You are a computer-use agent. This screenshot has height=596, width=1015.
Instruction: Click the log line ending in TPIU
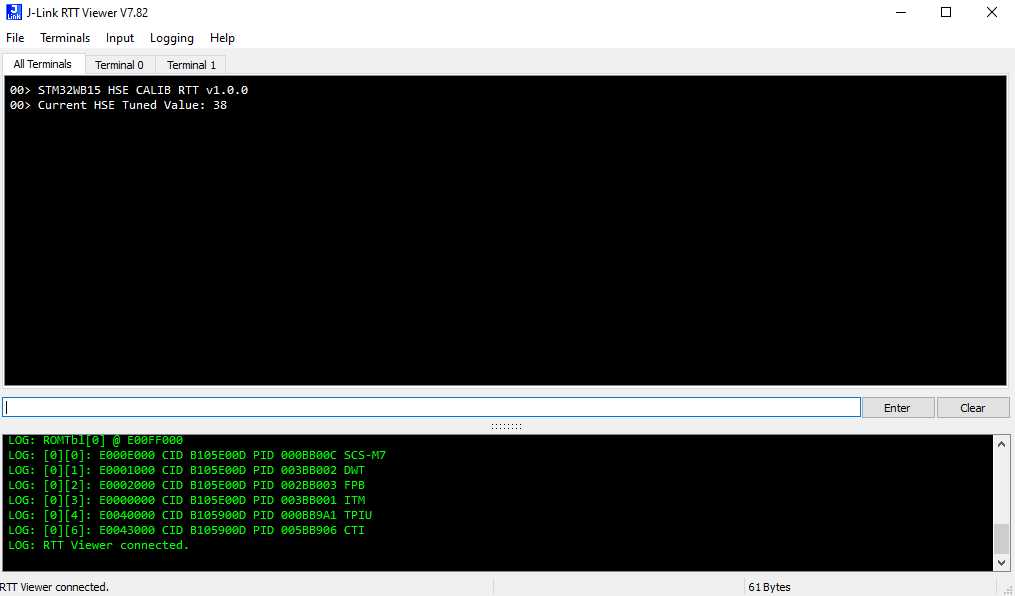(190, 515)
